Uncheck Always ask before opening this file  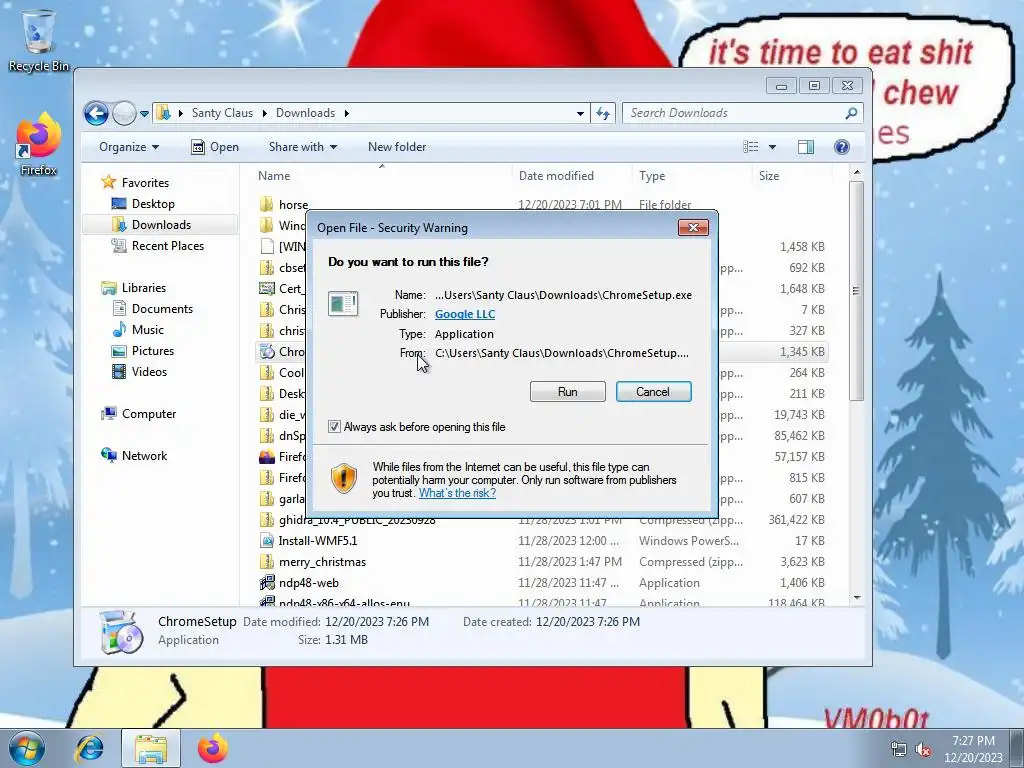(334, 427)
